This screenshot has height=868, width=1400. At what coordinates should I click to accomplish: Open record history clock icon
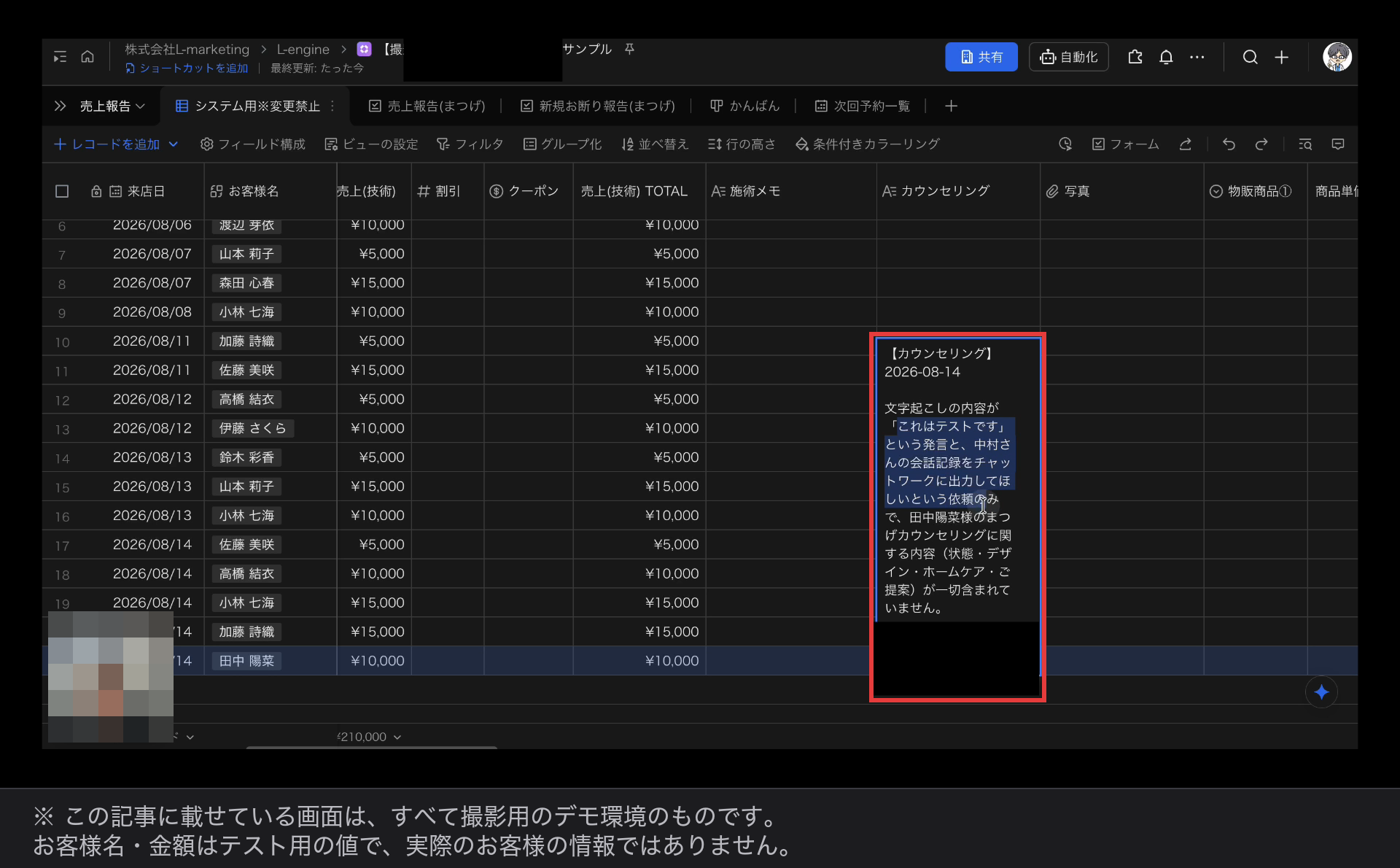1065,144
